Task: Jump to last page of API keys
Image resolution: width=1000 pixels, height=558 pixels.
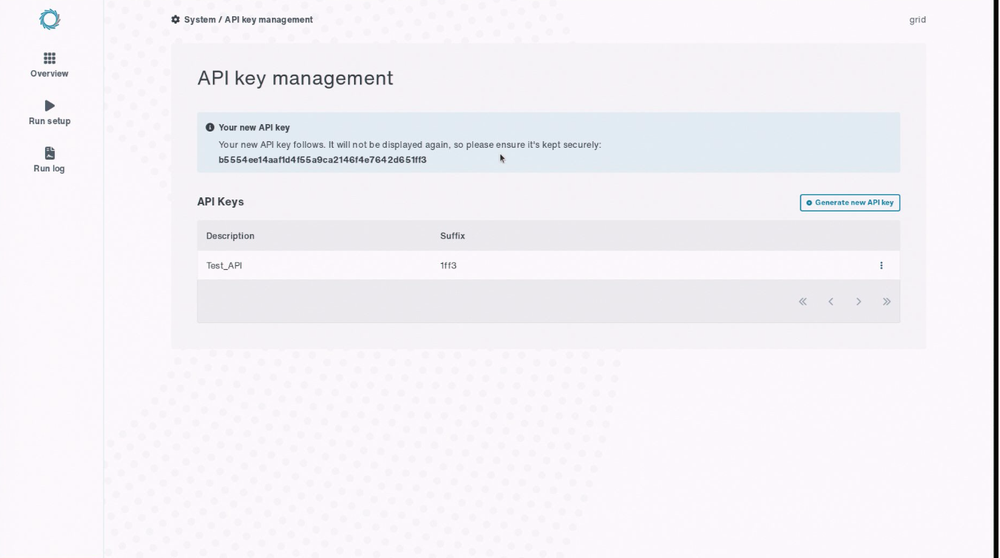Action: click(x=886, y=302)
